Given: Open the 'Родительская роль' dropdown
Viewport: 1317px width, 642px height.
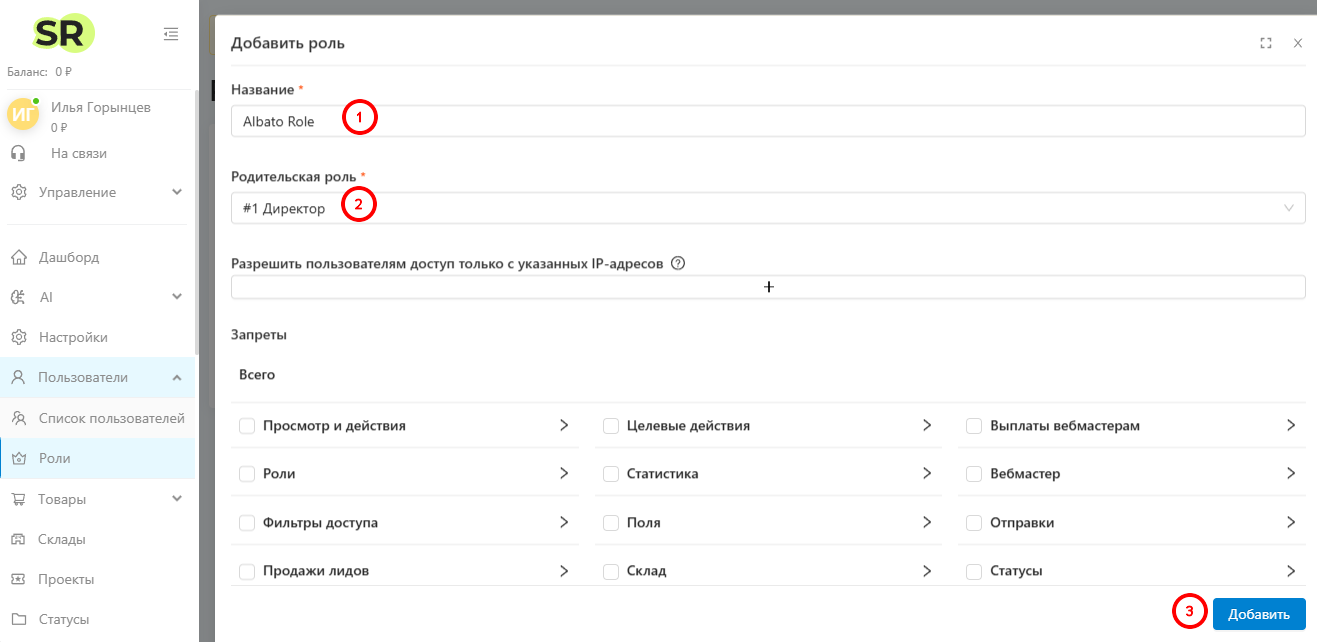Looking at the screenshot, I should [x=768, y=208].
